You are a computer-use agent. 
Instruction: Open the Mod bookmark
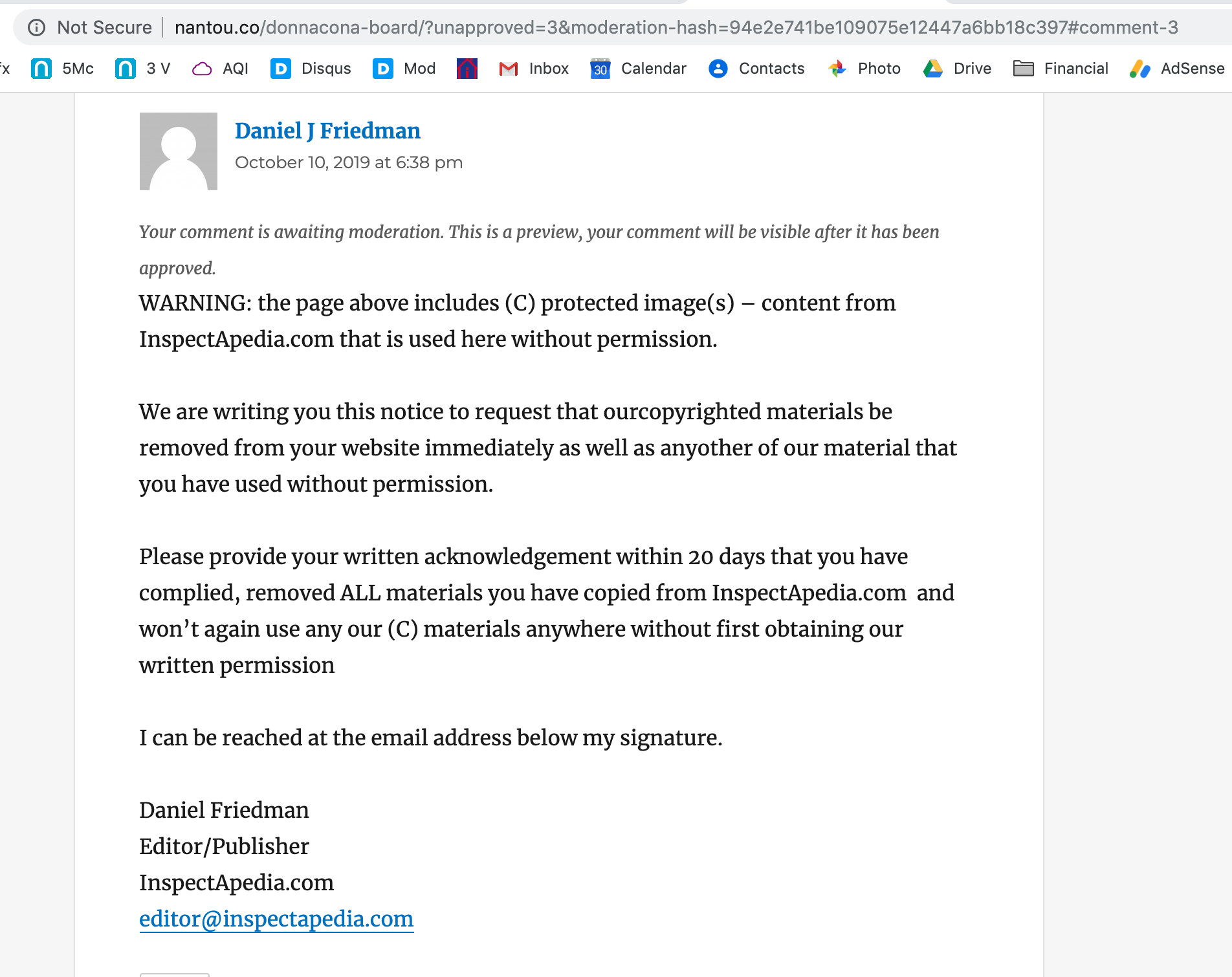click(404, 69)
